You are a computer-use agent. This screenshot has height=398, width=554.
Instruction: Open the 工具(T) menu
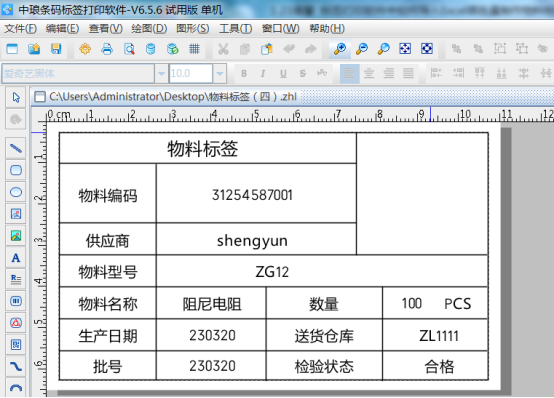click(236, 29)
